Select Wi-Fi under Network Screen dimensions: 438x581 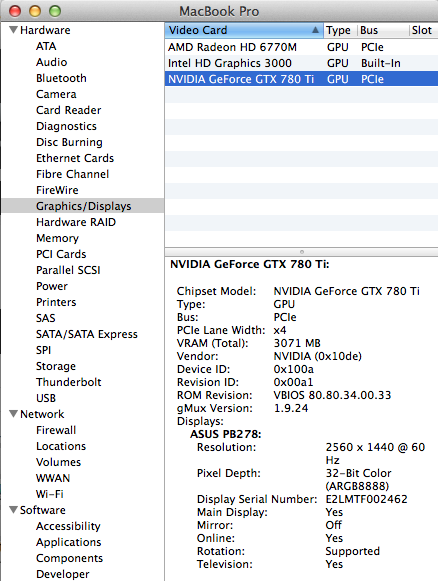tap(50, 494)
